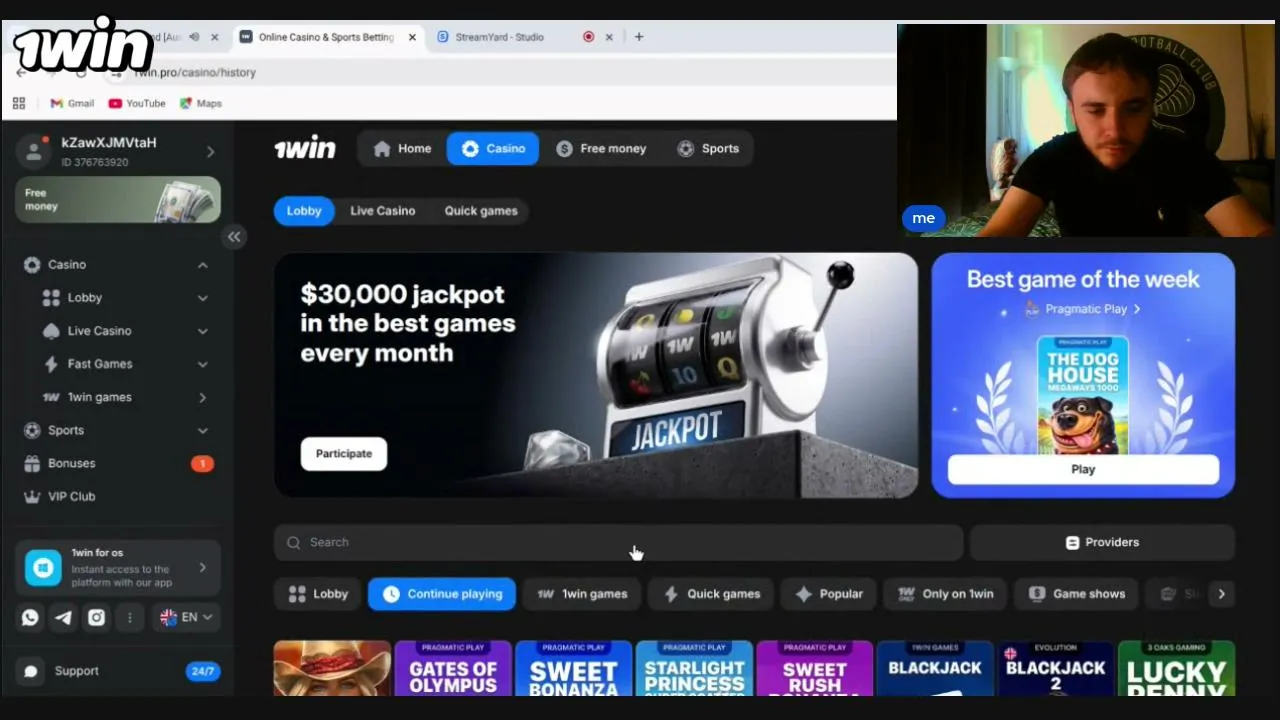Collapse the left sidebar with double-arrow button
This screenshot has height=720, width=1280.
point(234,237)
